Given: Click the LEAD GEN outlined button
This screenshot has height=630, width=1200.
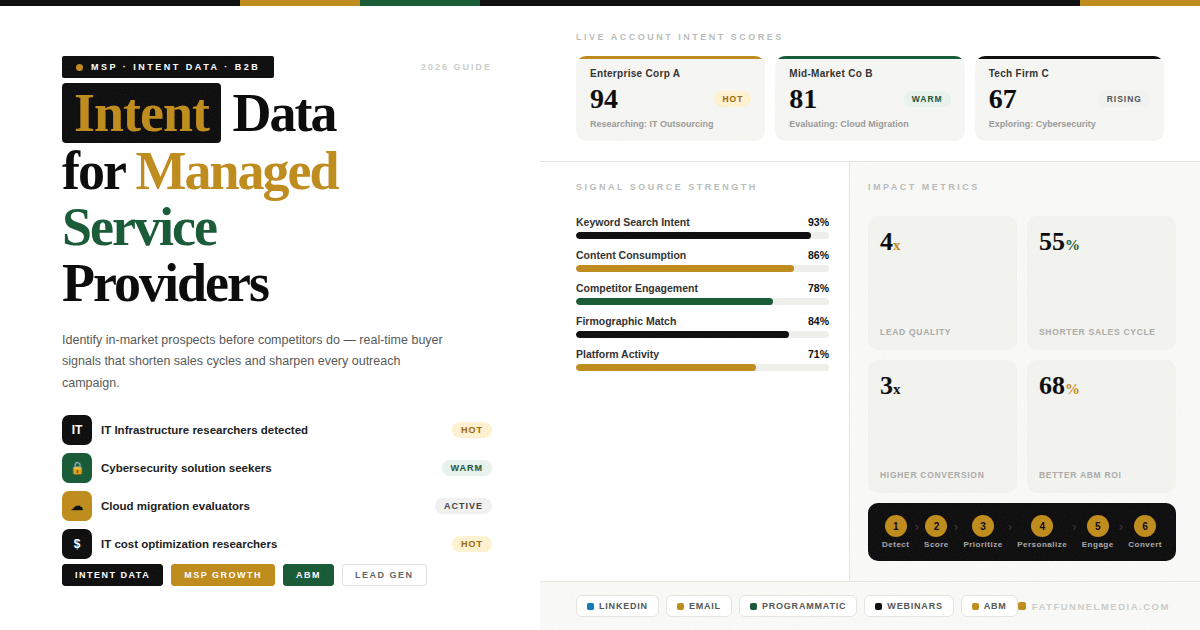Looking at the screenshot, I should click(x=384, y=575).
